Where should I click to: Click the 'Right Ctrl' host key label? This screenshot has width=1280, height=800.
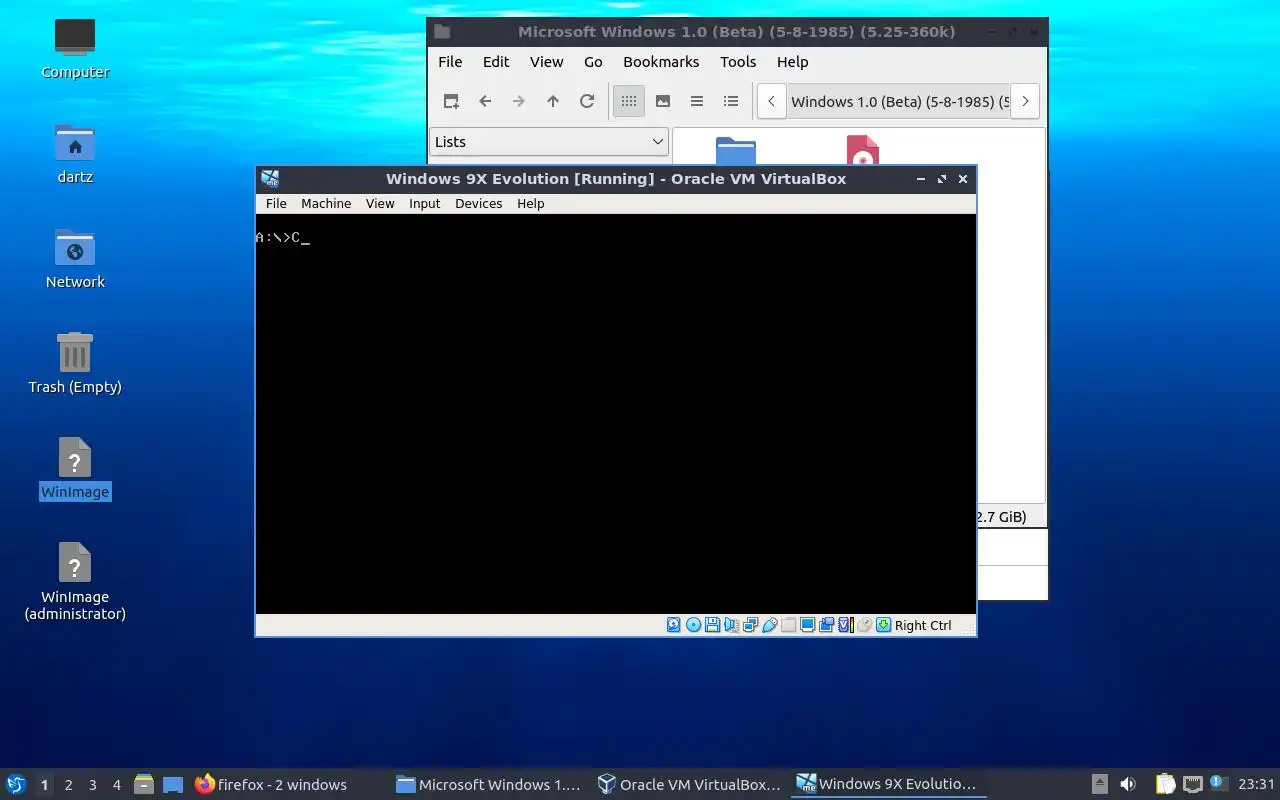(923, 625)
